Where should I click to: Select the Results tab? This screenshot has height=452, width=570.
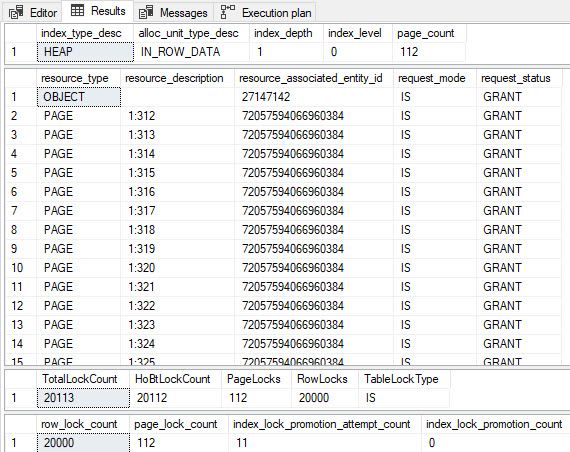97,11
